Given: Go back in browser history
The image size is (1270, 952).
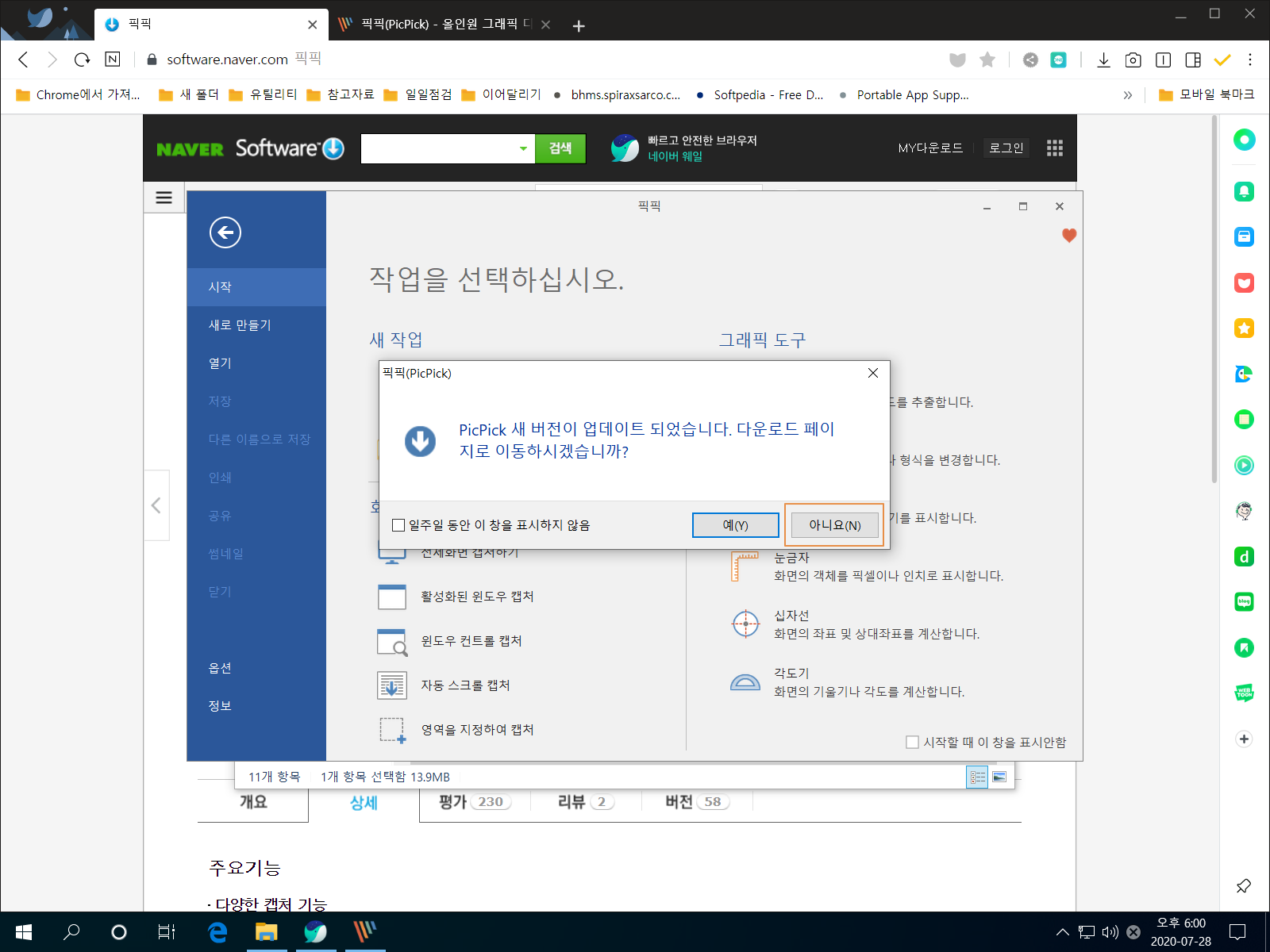Looking at the screenshot, I should click(x=23, y=59).
